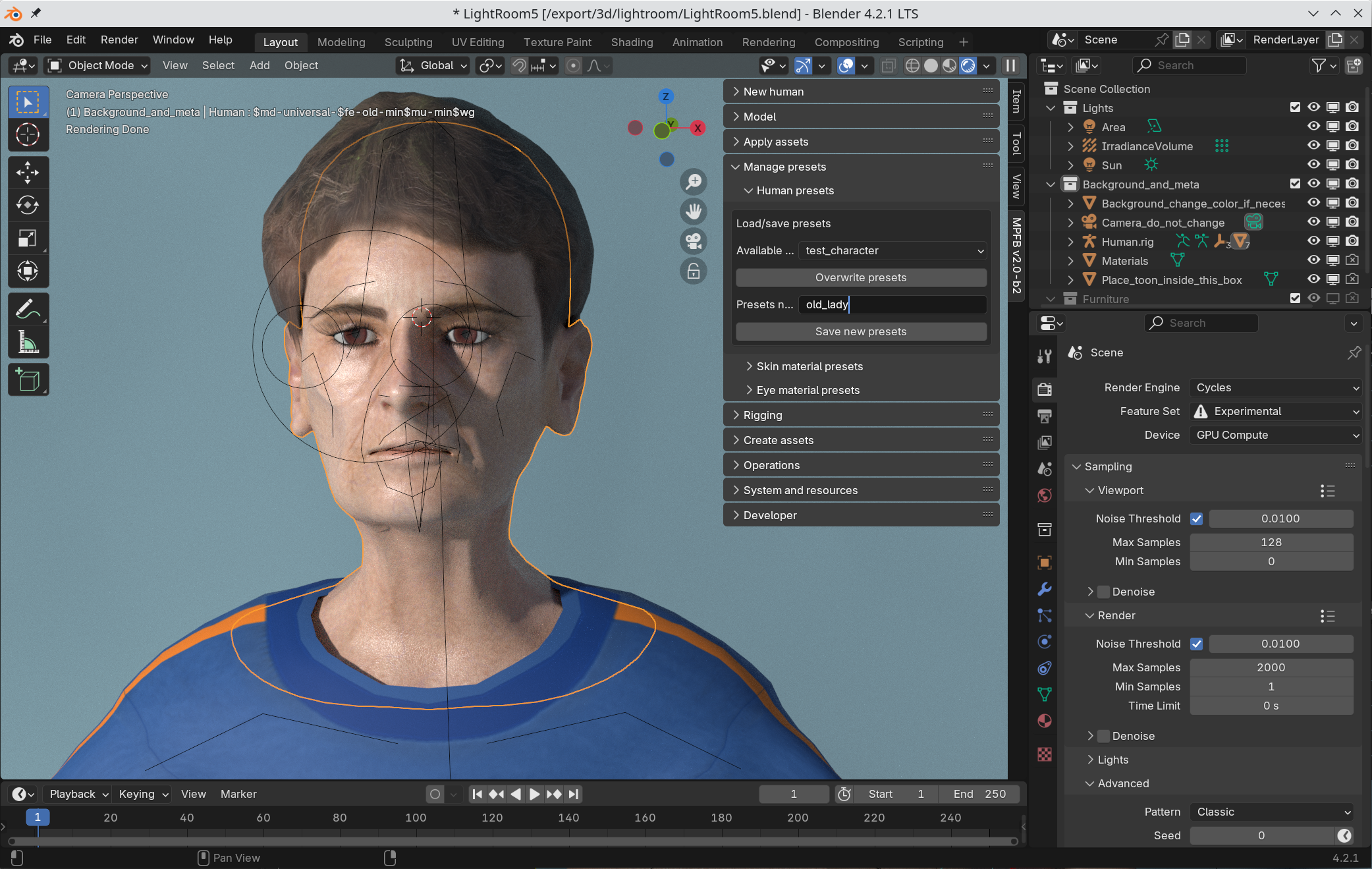Play the animation forward
This screenshot has width=1372, height=869.
tap(535, 794)
